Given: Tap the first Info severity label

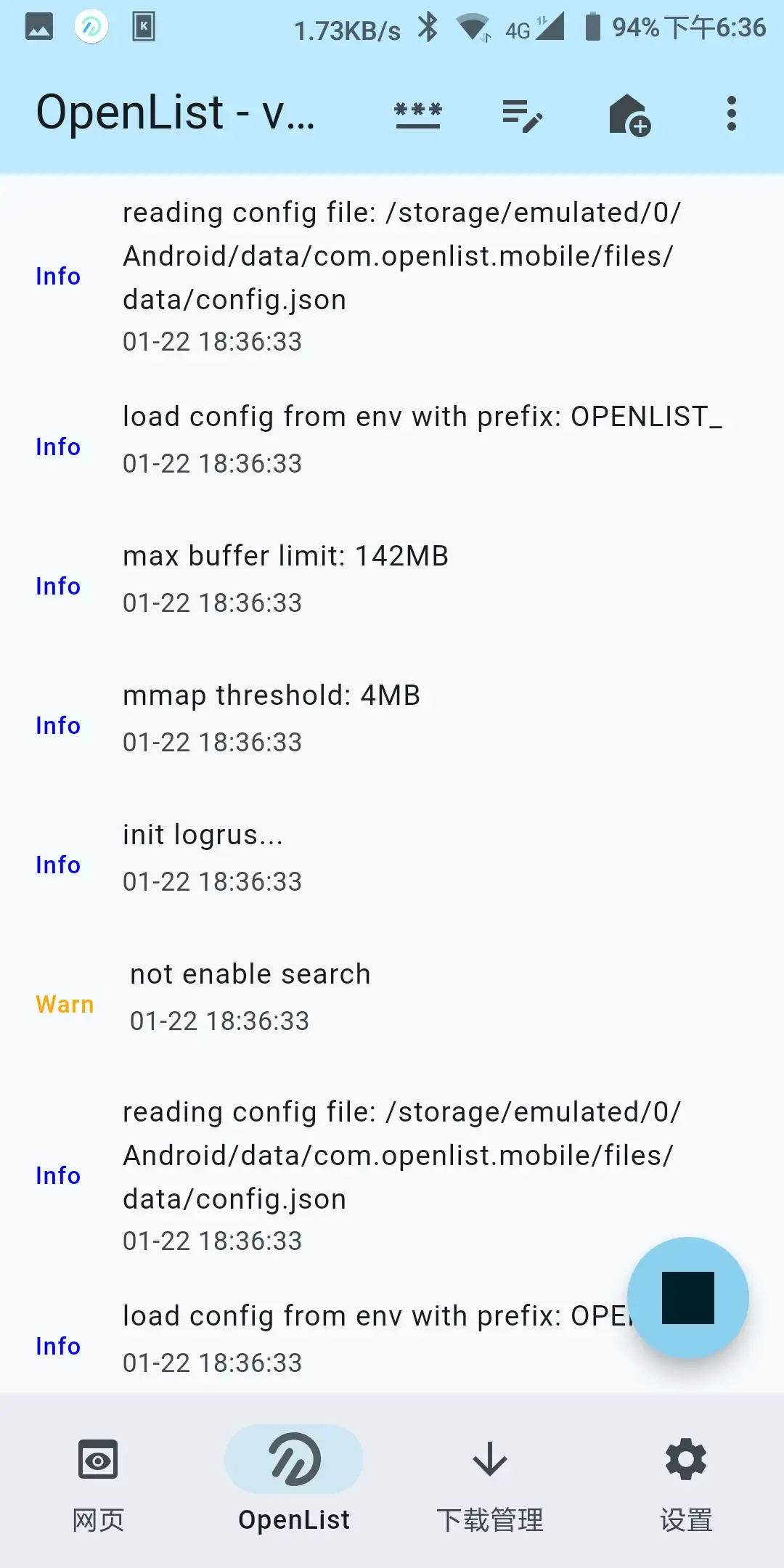Looking at the screenshot, I should [x=57, y=276].
